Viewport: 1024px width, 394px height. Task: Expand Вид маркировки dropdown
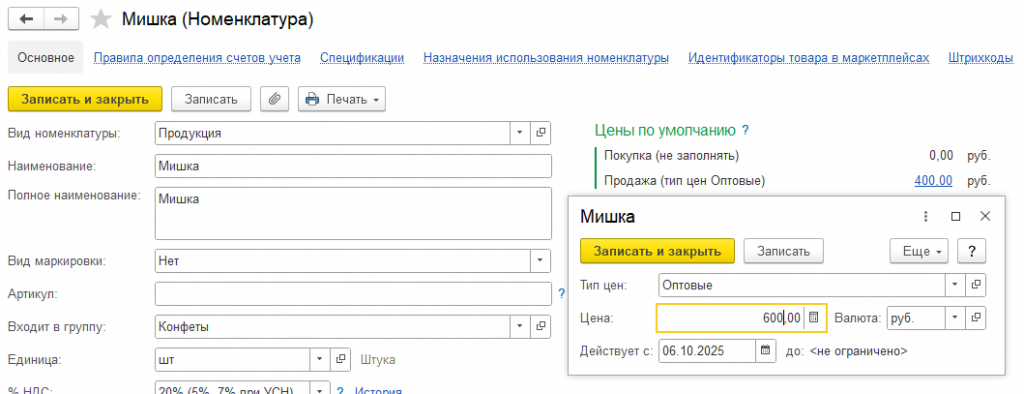(x=541, y=261)
